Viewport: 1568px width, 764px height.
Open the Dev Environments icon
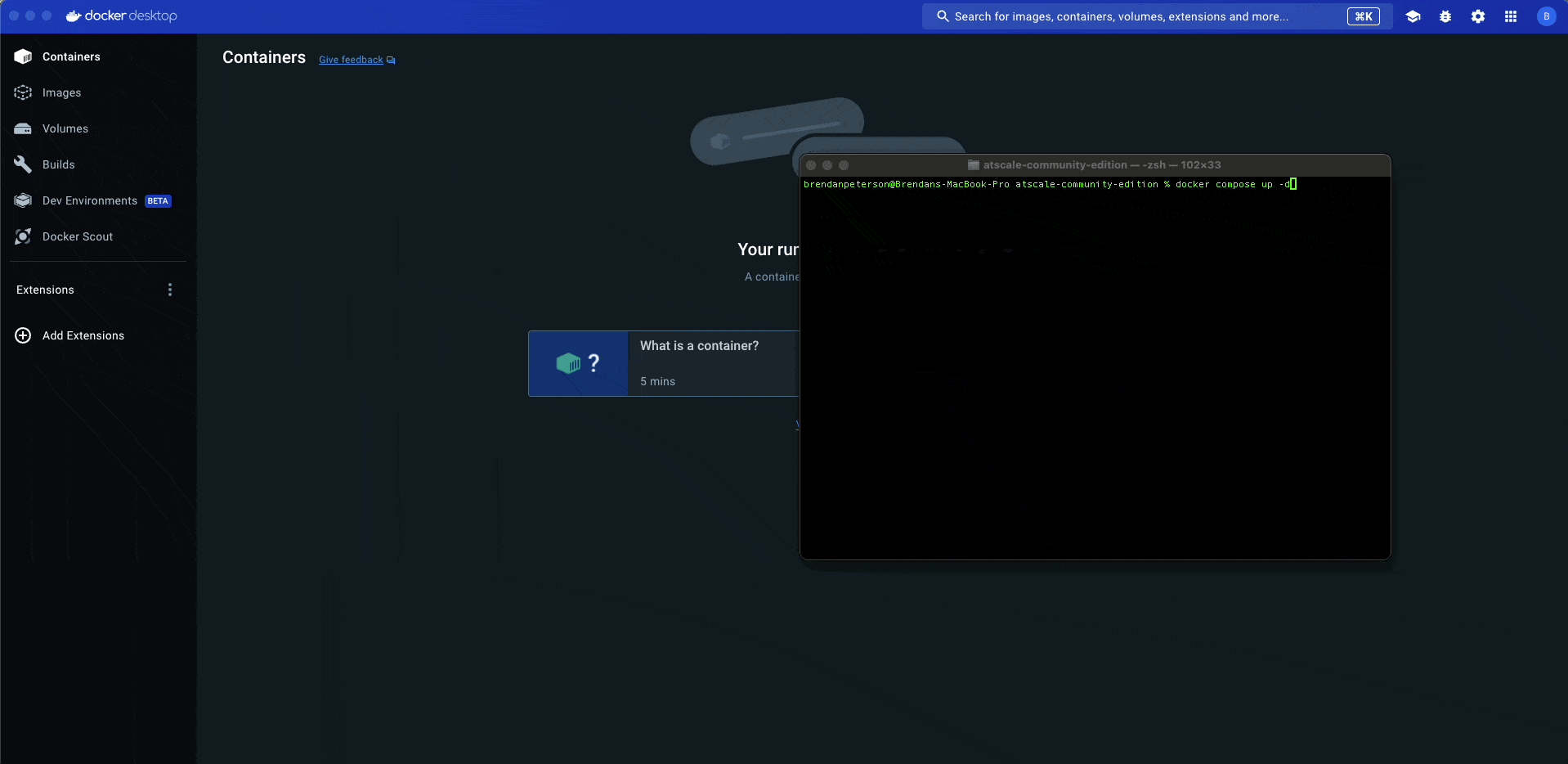(23, 200)
